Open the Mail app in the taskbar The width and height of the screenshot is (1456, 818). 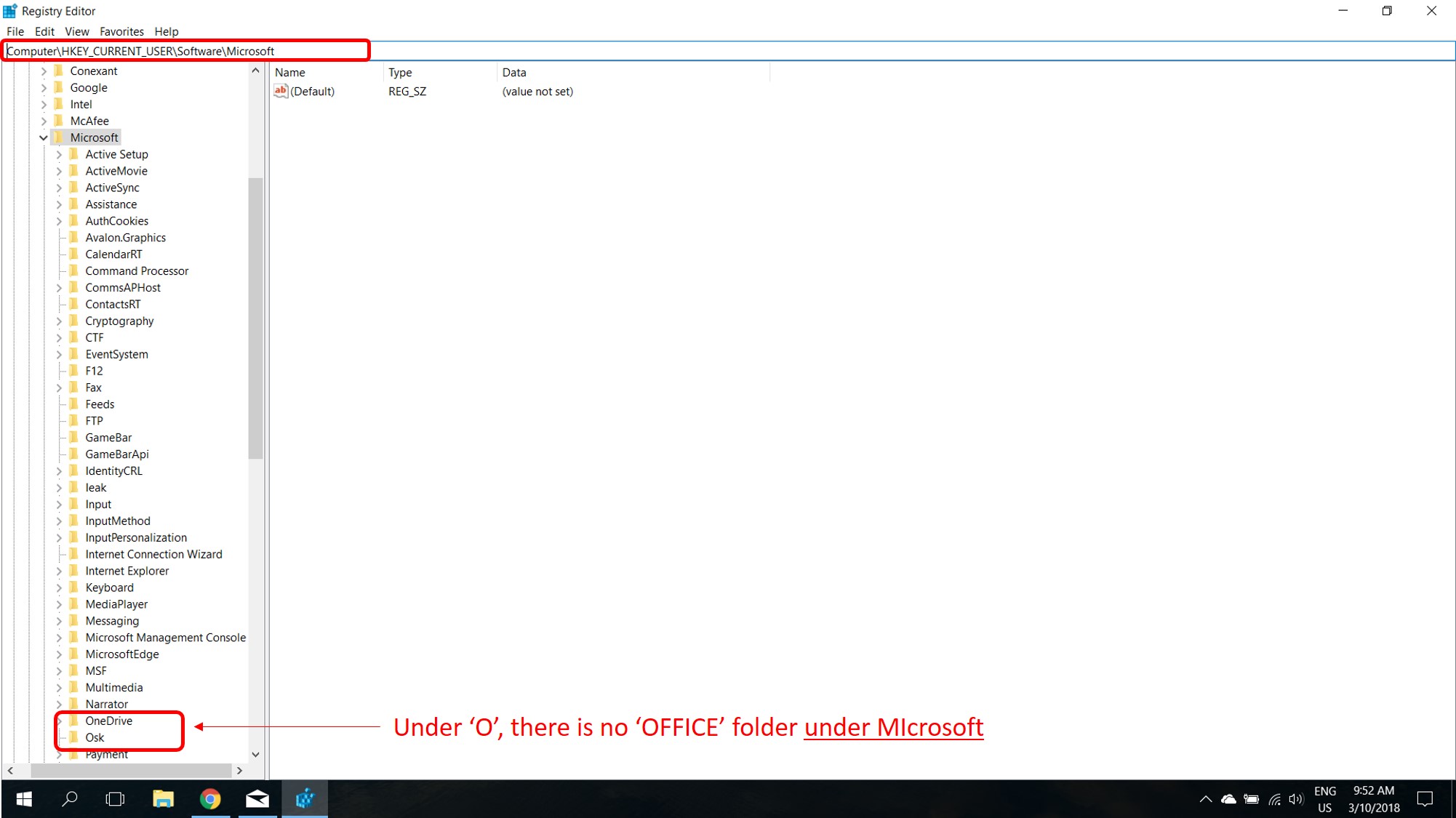click(257, 799)
